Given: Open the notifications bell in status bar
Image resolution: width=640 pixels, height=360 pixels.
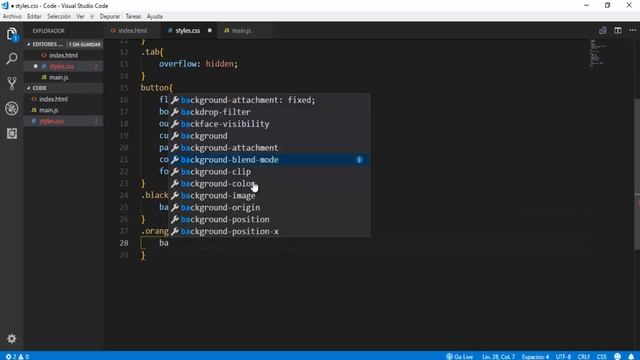Looking at the screenshot, I should [x=631, y=356].
